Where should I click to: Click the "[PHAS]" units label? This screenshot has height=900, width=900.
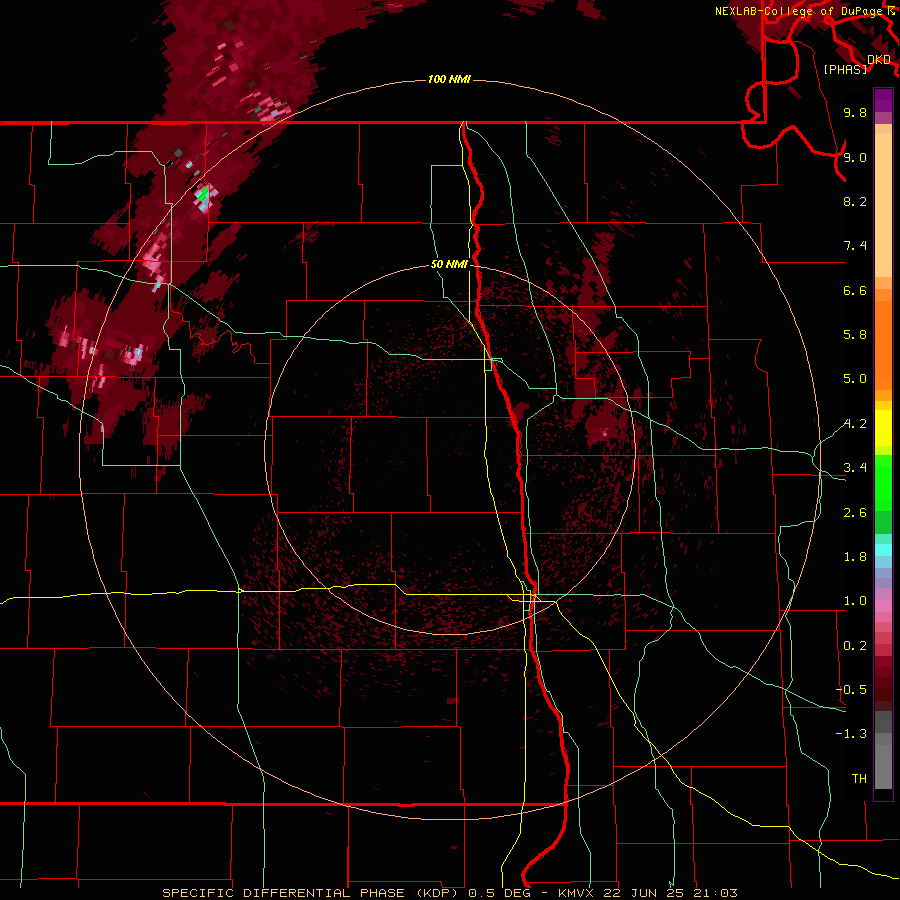845,70
